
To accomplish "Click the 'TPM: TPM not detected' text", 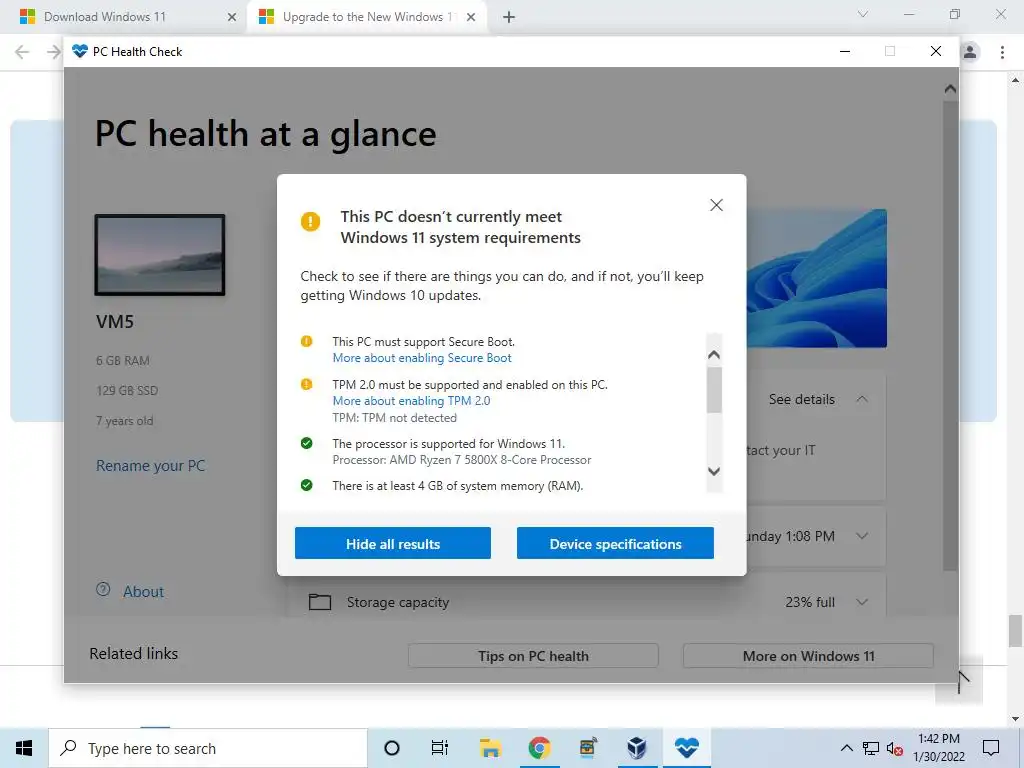I will click(394, 418).
